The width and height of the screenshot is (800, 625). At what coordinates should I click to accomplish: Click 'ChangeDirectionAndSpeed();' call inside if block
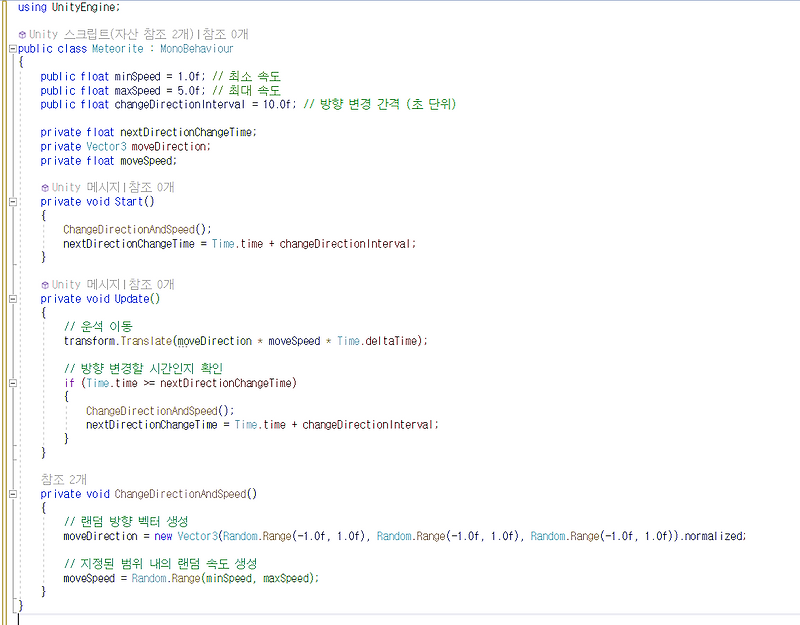click(x=160, y=411)
